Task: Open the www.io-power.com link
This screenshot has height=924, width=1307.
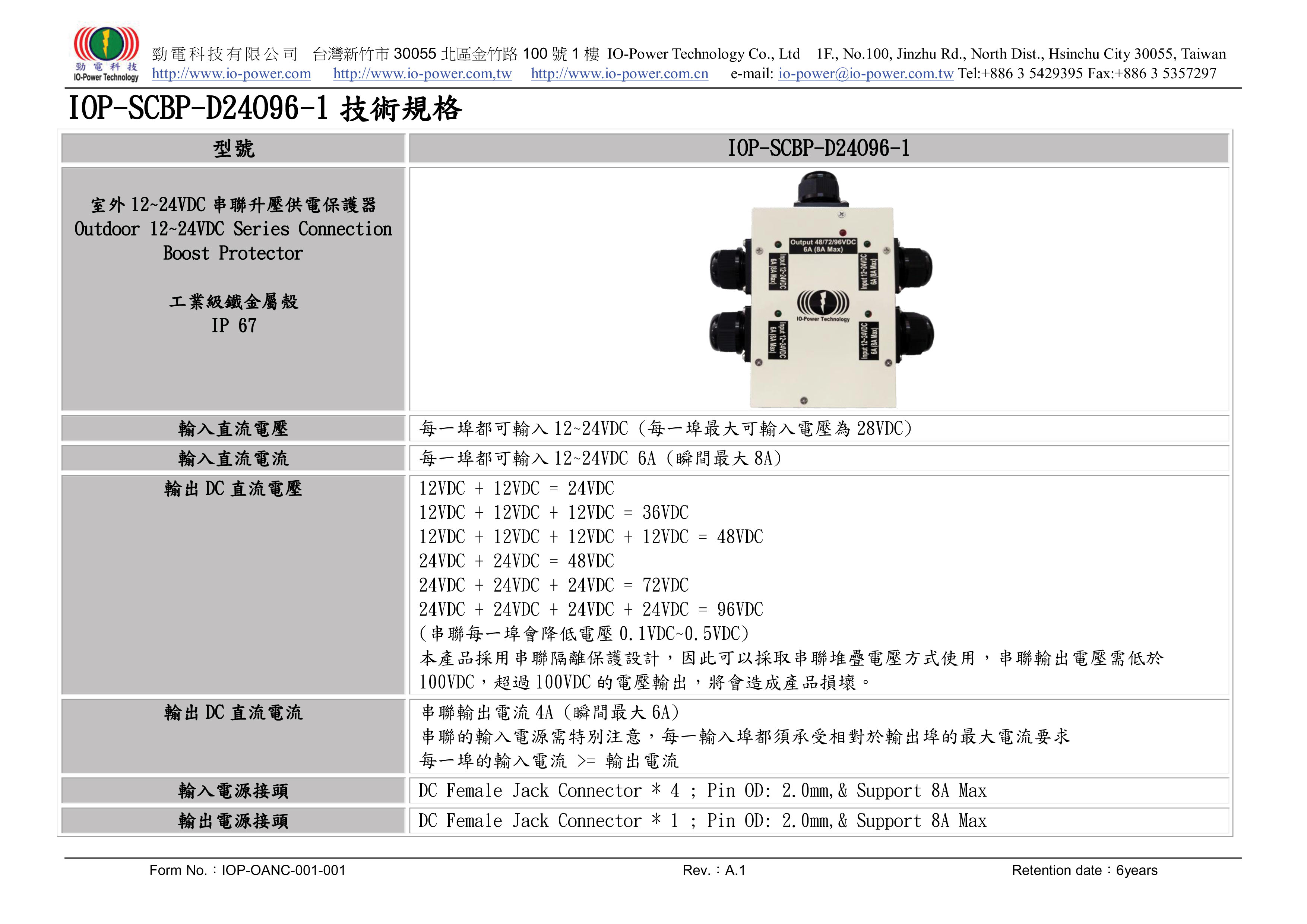Action: 231,74
